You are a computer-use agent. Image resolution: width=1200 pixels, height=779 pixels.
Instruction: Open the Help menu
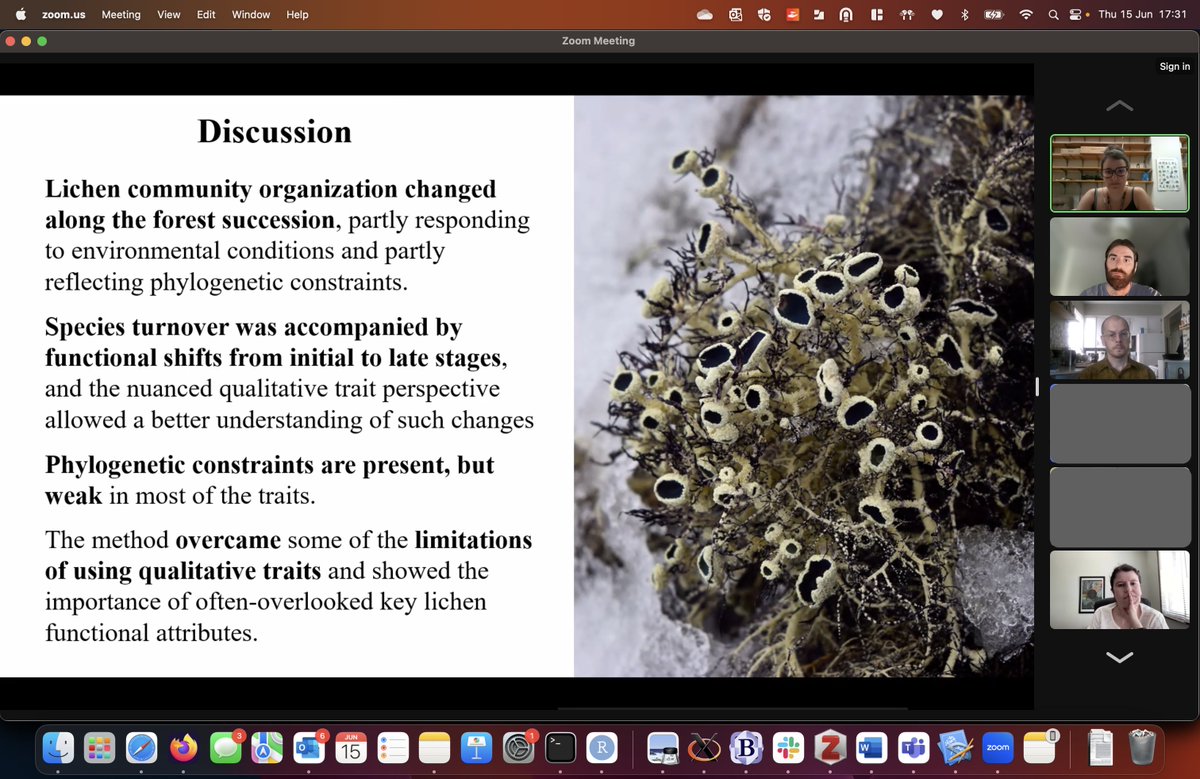(x=297, y=15)
